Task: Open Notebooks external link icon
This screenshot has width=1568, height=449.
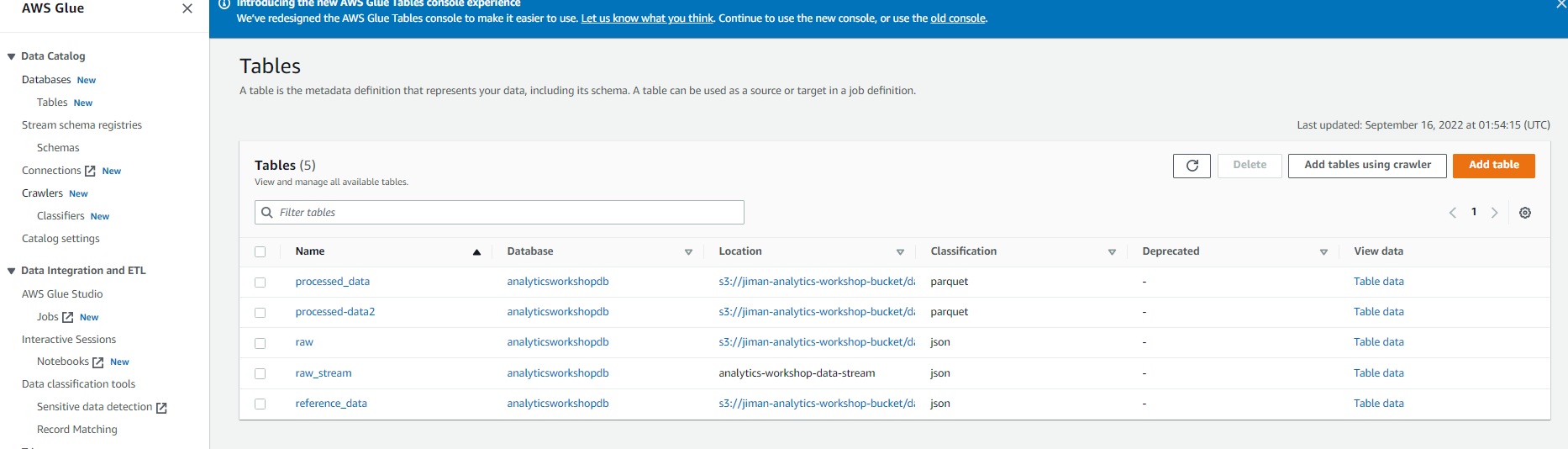Action: coord(97,362)
